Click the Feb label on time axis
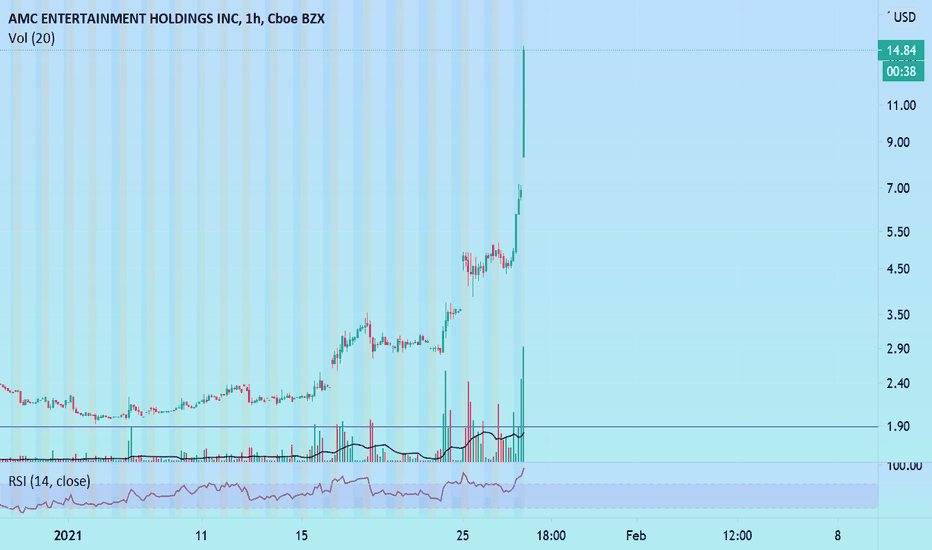932x550 pixels. (636, 536)
